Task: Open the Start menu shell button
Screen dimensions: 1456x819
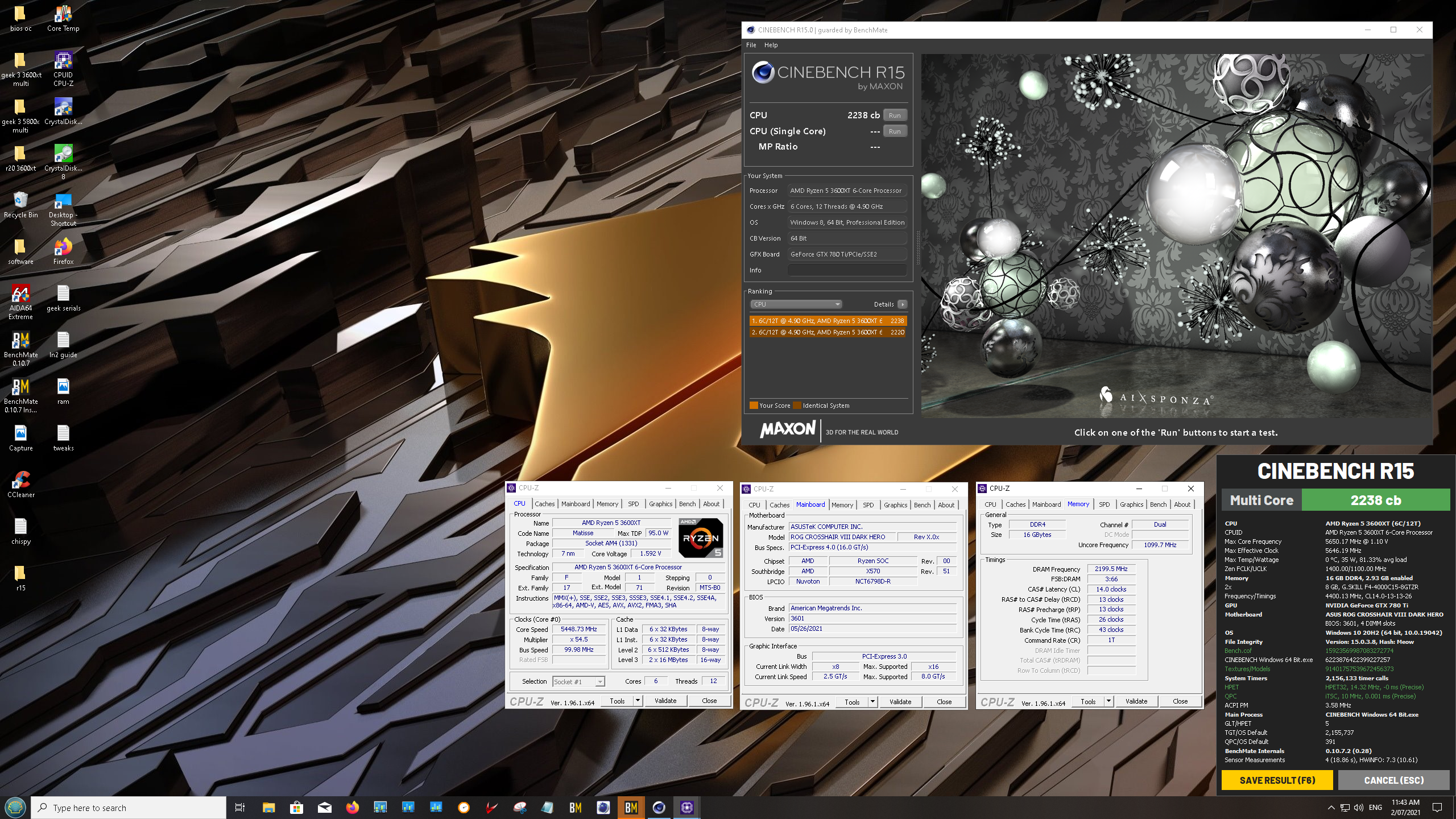Action: click(15, 808)
